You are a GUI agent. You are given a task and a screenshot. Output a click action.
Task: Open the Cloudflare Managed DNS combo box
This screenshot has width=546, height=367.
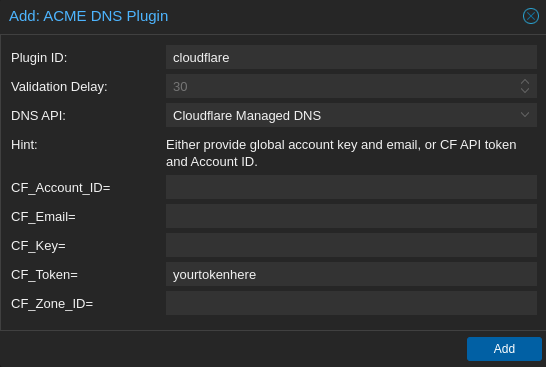351,115
